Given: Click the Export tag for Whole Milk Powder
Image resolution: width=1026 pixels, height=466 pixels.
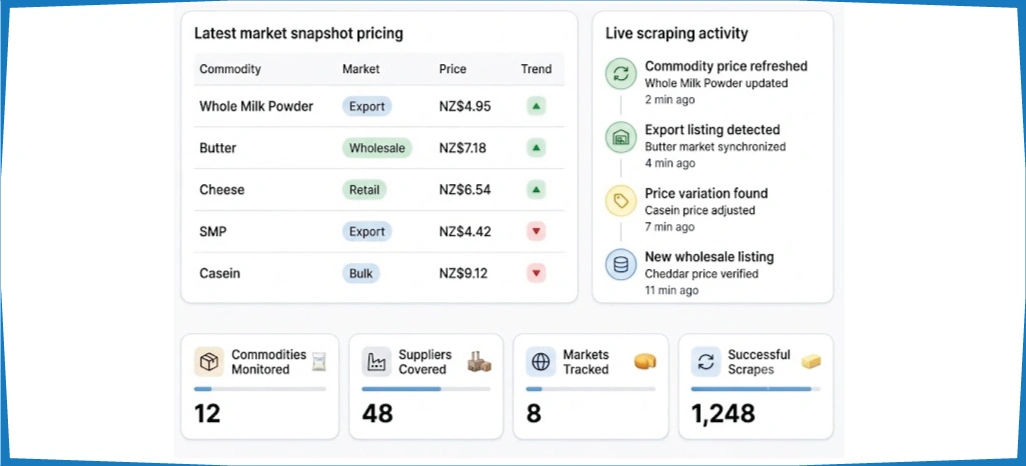Looking at the screenshot, I should coord(367,106).
